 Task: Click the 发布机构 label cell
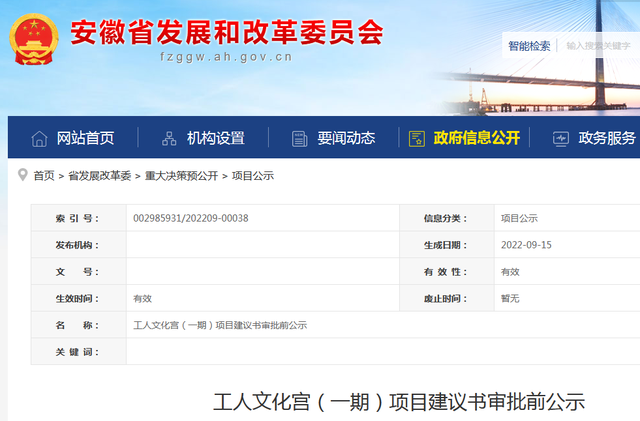click(79, 245)
